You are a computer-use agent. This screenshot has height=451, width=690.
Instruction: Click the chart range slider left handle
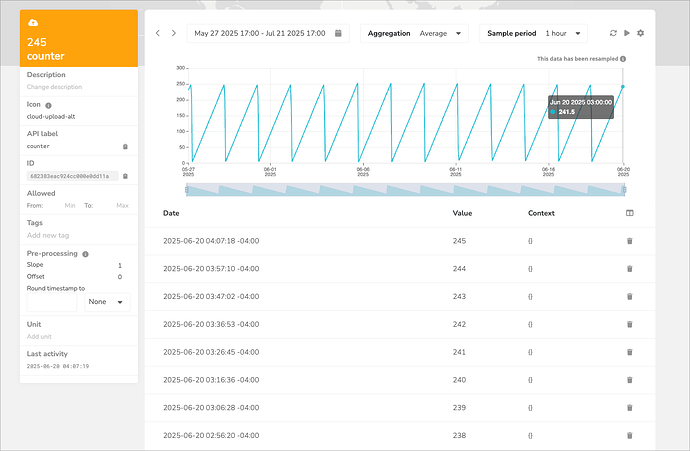[x=187, y=190]
